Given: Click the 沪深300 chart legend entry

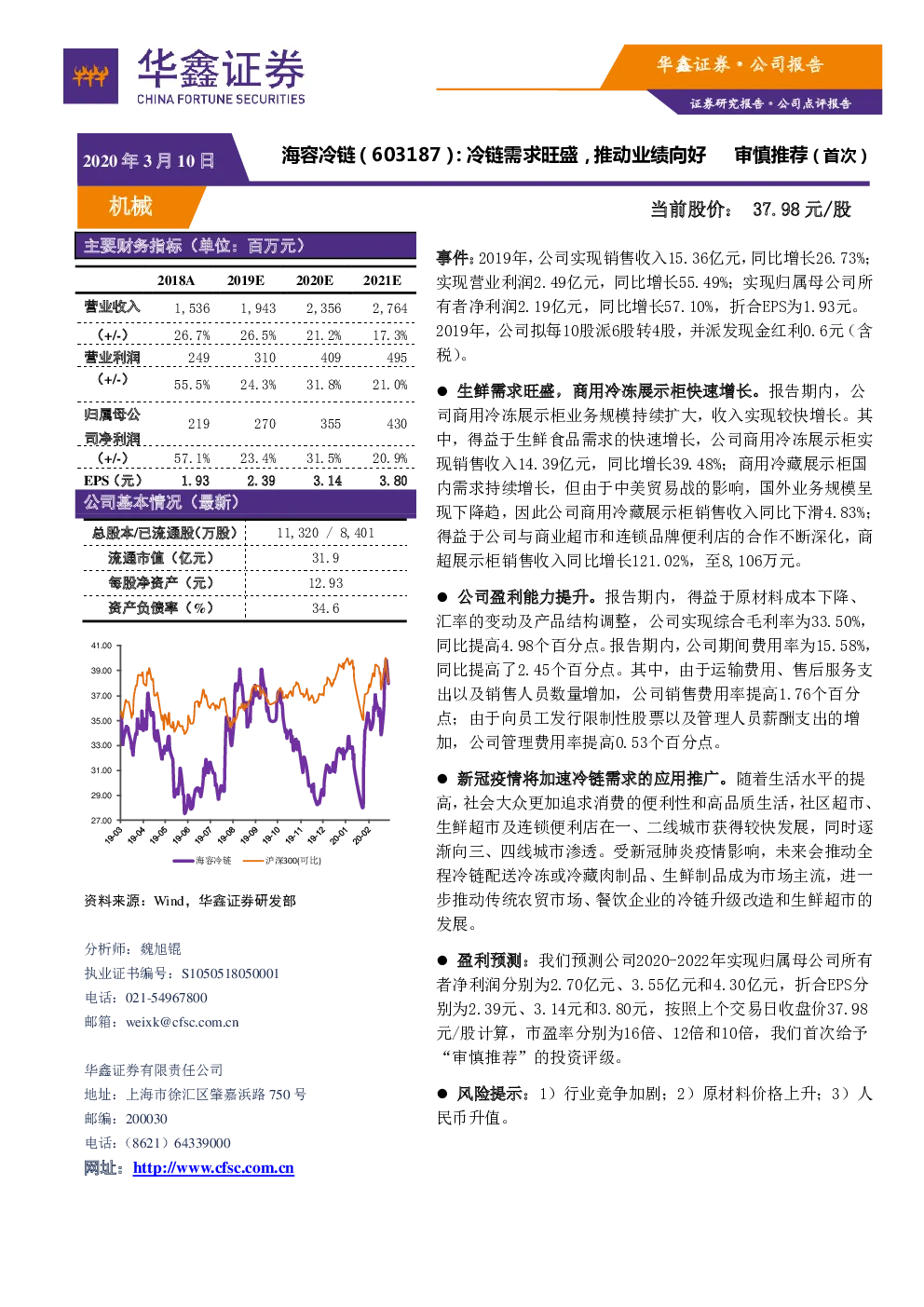Looking at the screenshot, I should (282, 861).
